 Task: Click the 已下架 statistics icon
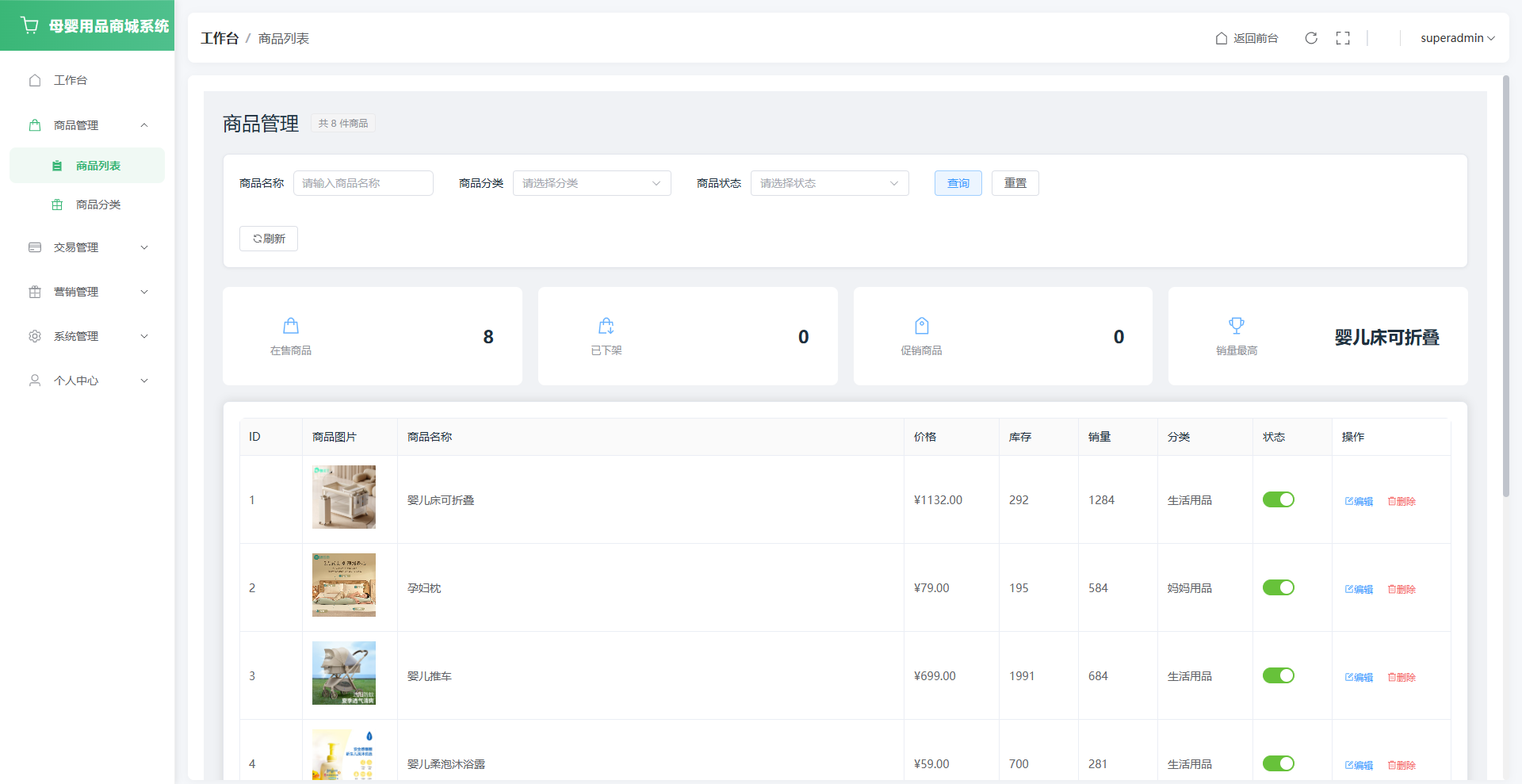606,326
